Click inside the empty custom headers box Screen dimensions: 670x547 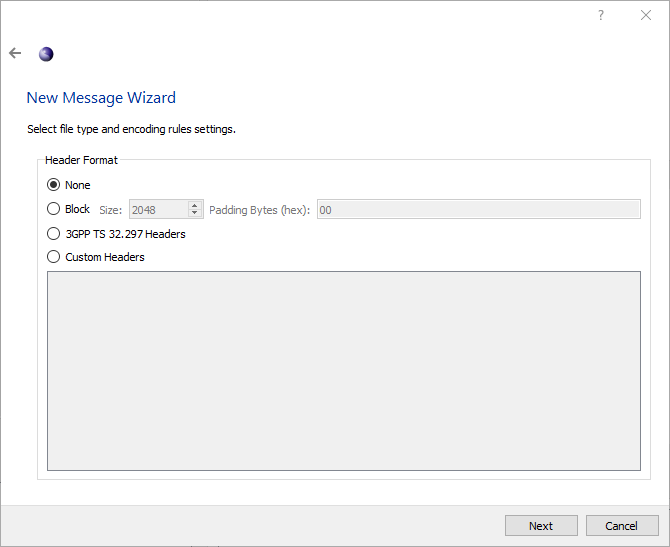coord(343,370)
